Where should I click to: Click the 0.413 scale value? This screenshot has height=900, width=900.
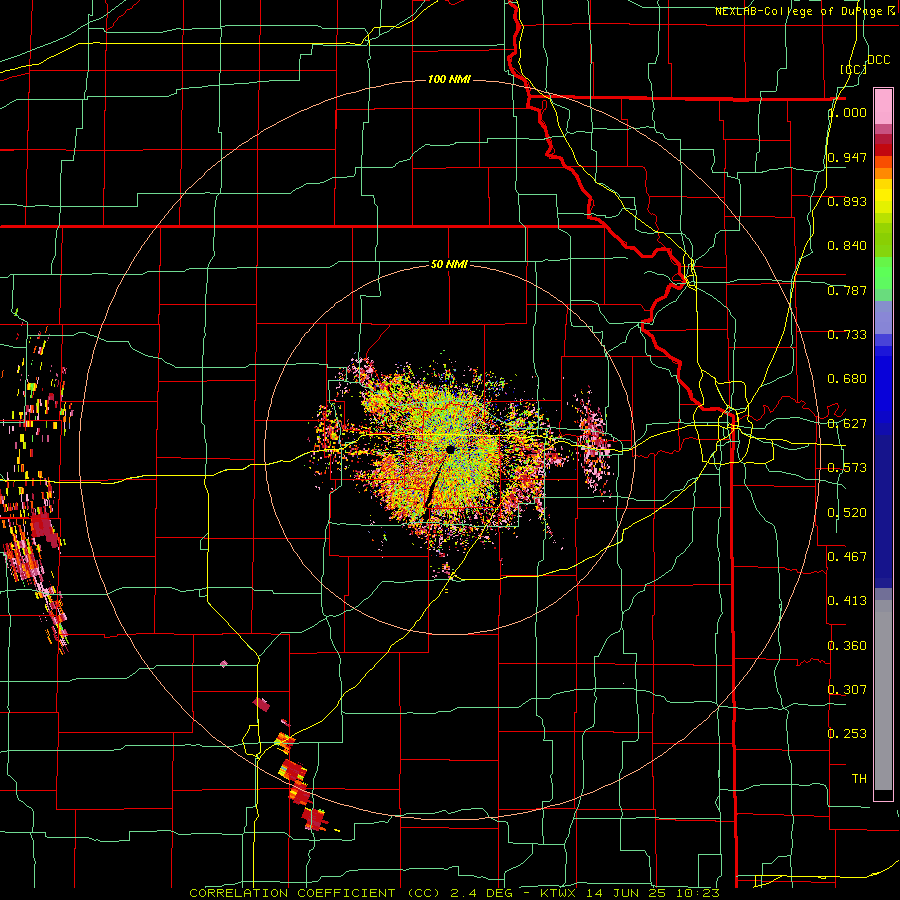pyautogui.click(x=847, y=601)
